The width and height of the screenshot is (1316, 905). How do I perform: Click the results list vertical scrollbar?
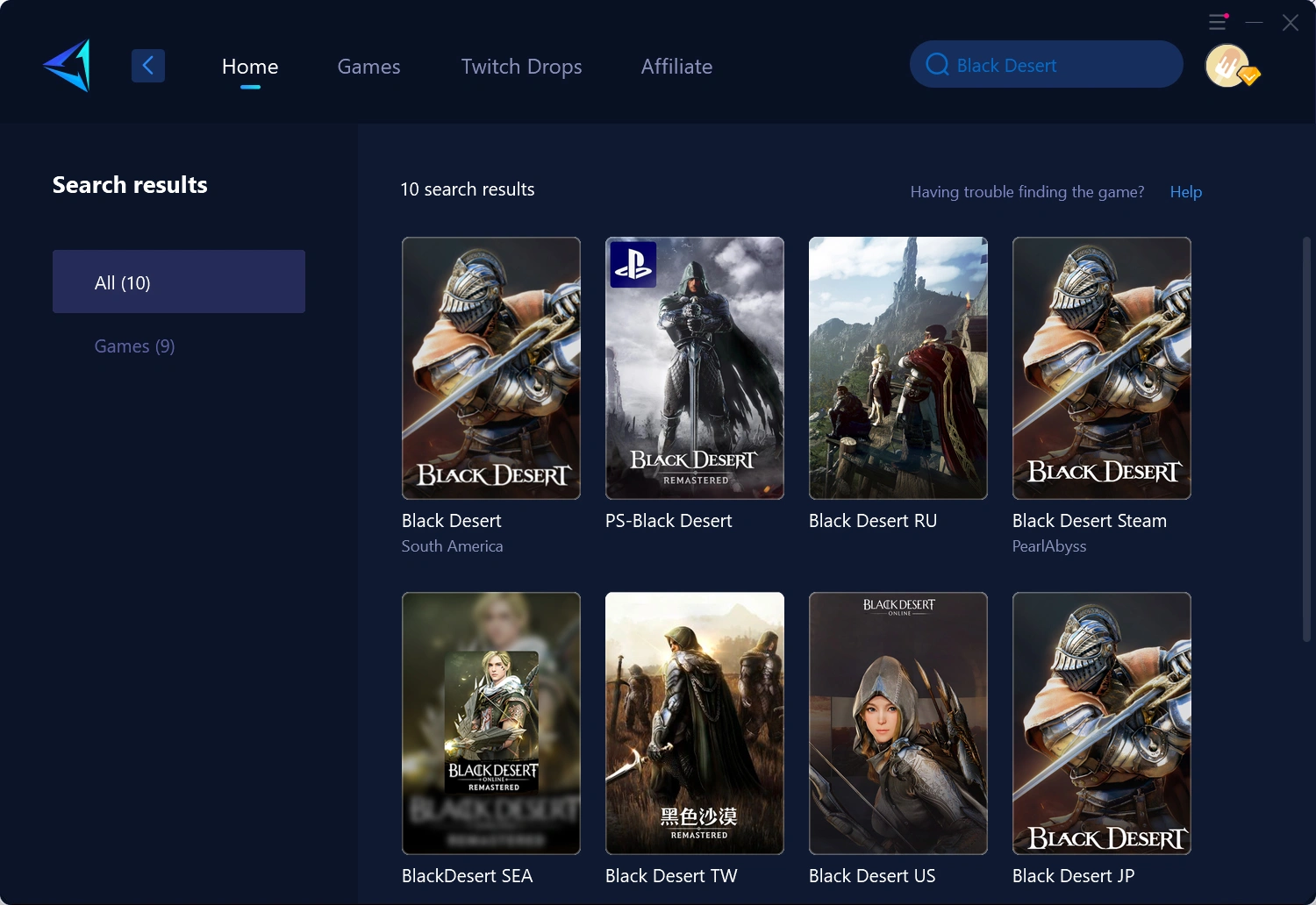point(1306,438)
